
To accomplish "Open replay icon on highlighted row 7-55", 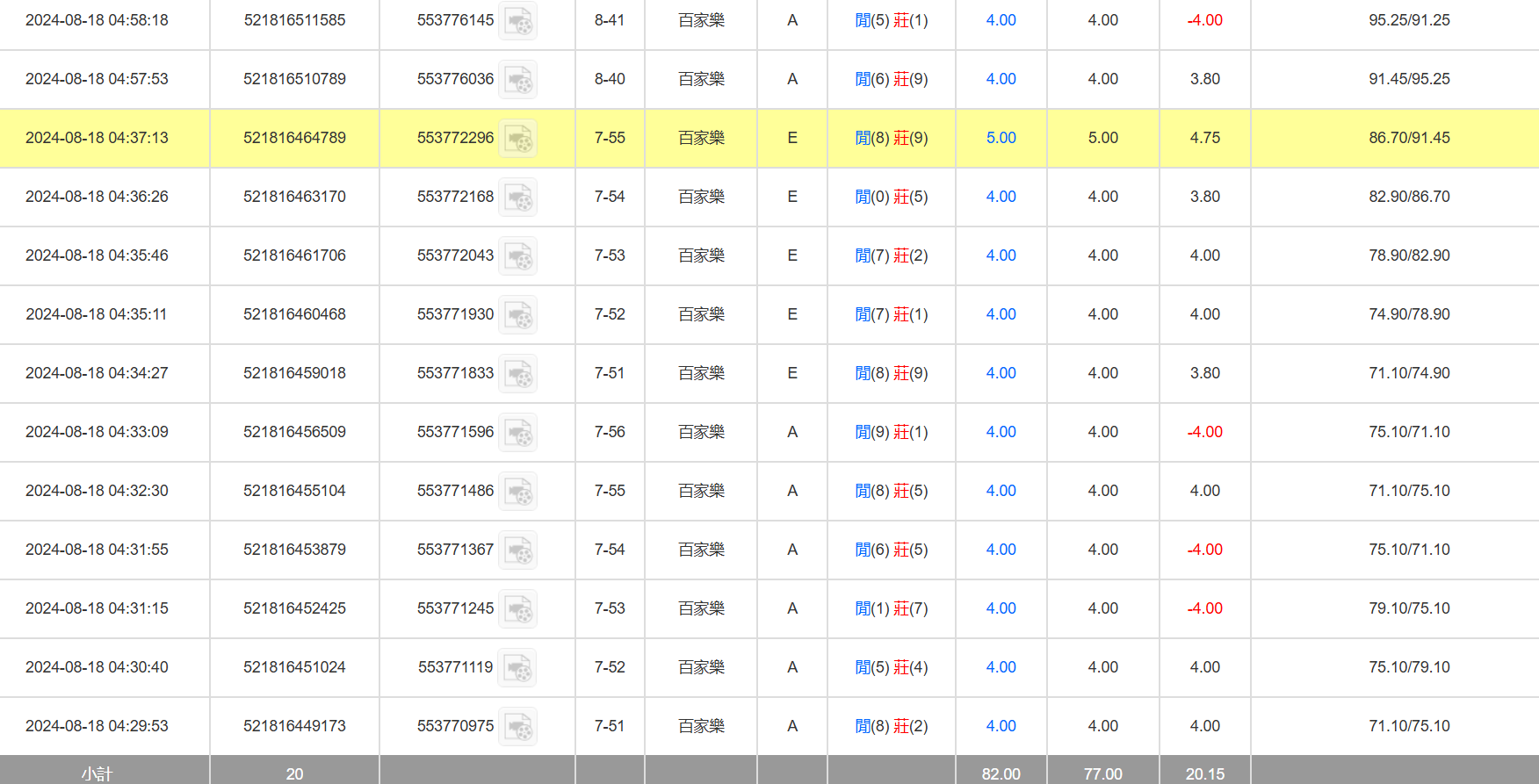I will coord(517,138).
